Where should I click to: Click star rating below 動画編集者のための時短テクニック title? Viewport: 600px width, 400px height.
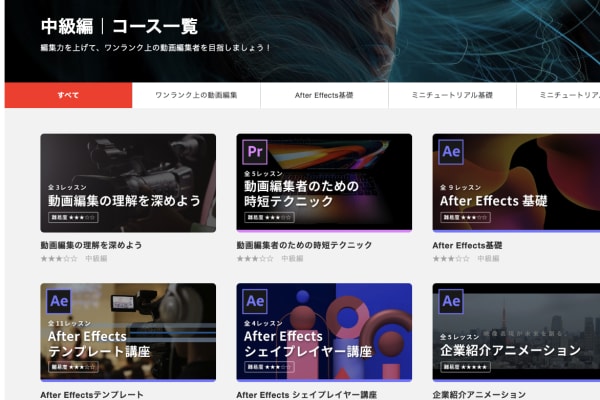point(255,258)
